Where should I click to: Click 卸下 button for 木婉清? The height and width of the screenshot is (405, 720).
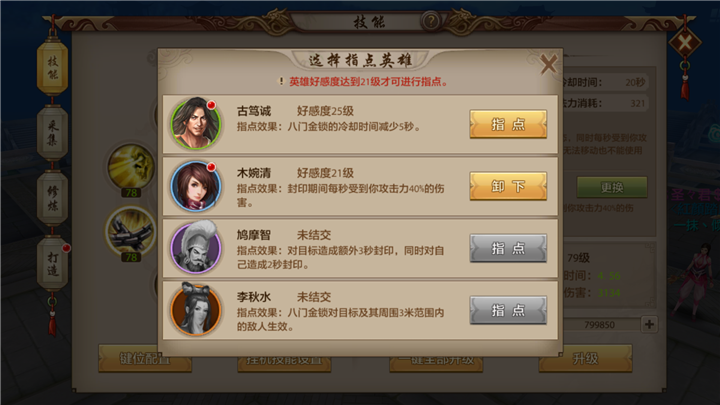(508, 186)
